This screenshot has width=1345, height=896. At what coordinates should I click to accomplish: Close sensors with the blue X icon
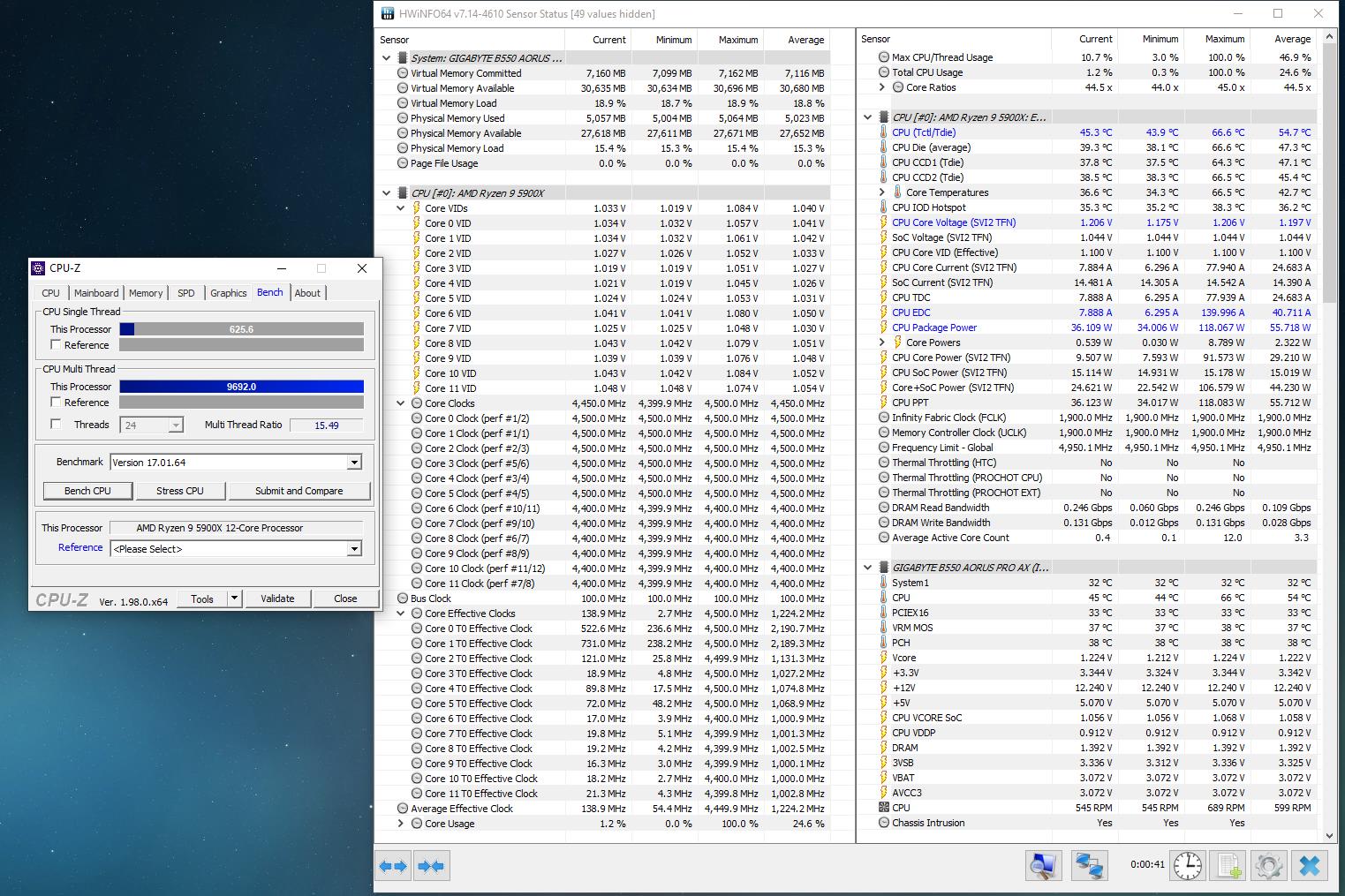click(x=1310, y=866)
